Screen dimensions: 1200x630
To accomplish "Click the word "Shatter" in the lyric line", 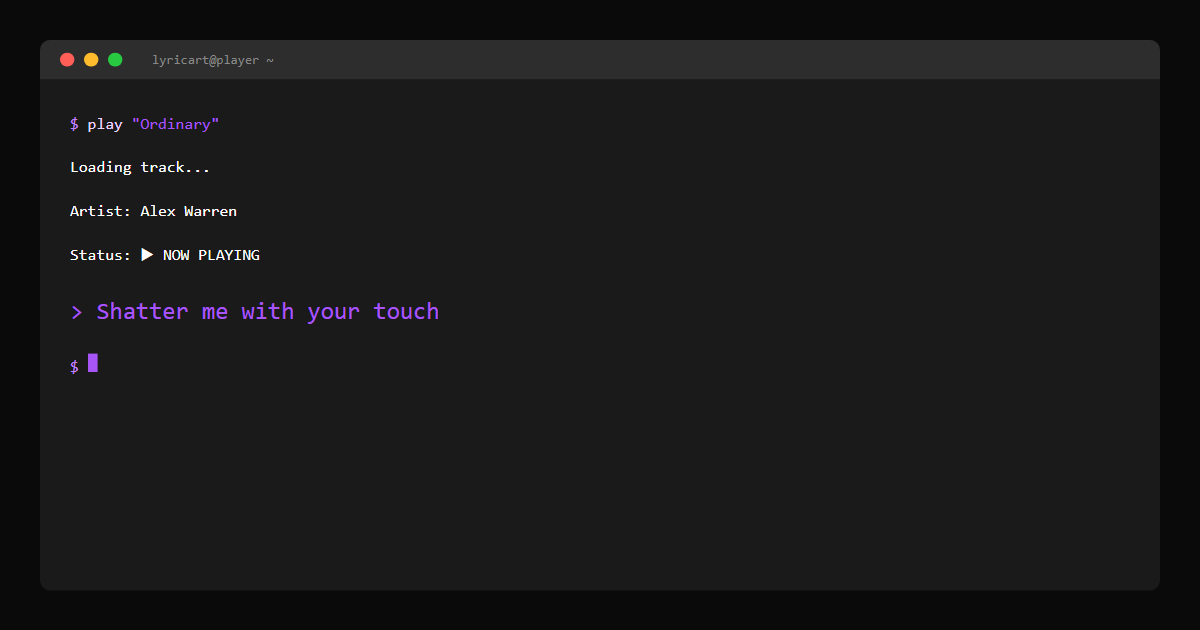I will (142, 312).
